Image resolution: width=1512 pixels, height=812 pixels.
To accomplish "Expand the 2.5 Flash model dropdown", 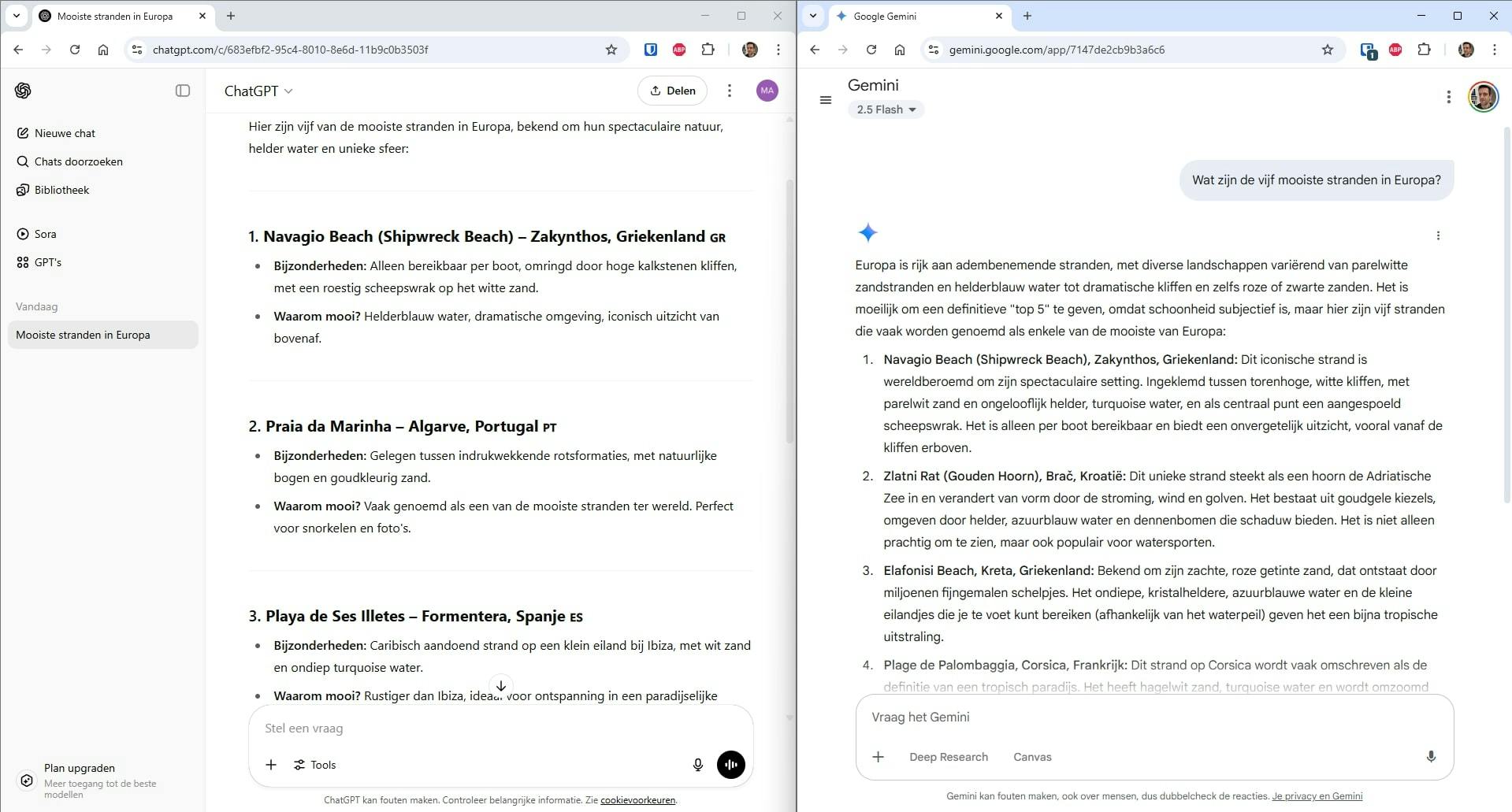I will 886,109.
